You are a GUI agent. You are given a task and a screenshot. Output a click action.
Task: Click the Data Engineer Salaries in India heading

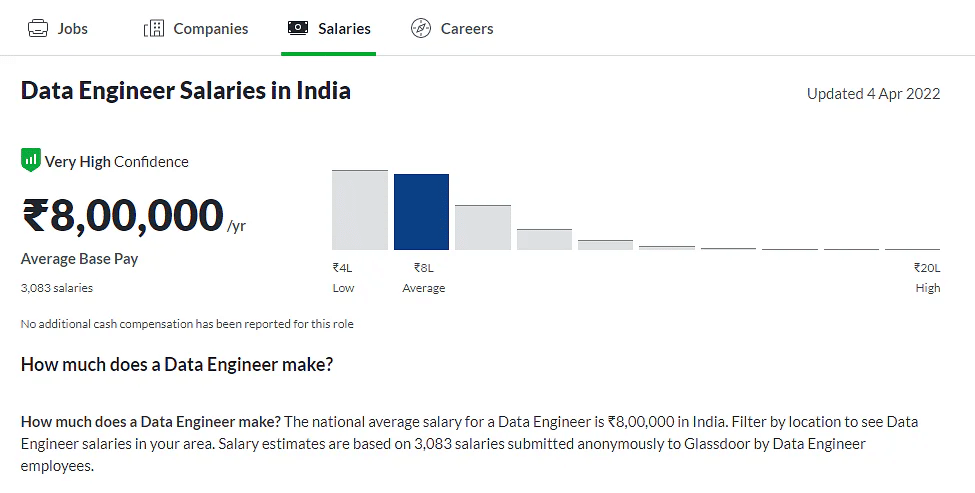click(186, 91)
